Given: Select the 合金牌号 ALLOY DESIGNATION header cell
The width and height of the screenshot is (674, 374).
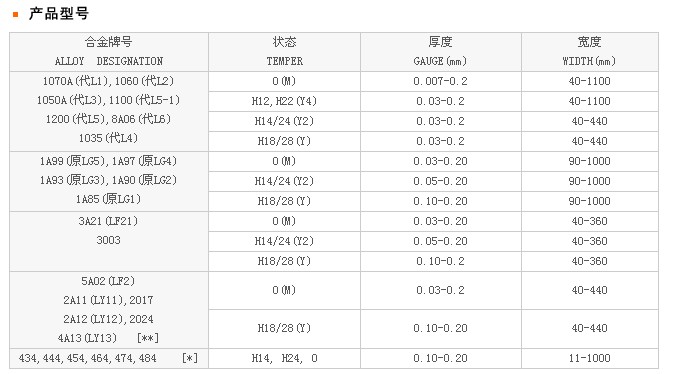Looking at the screenshot, I should (x=109, y=52).
